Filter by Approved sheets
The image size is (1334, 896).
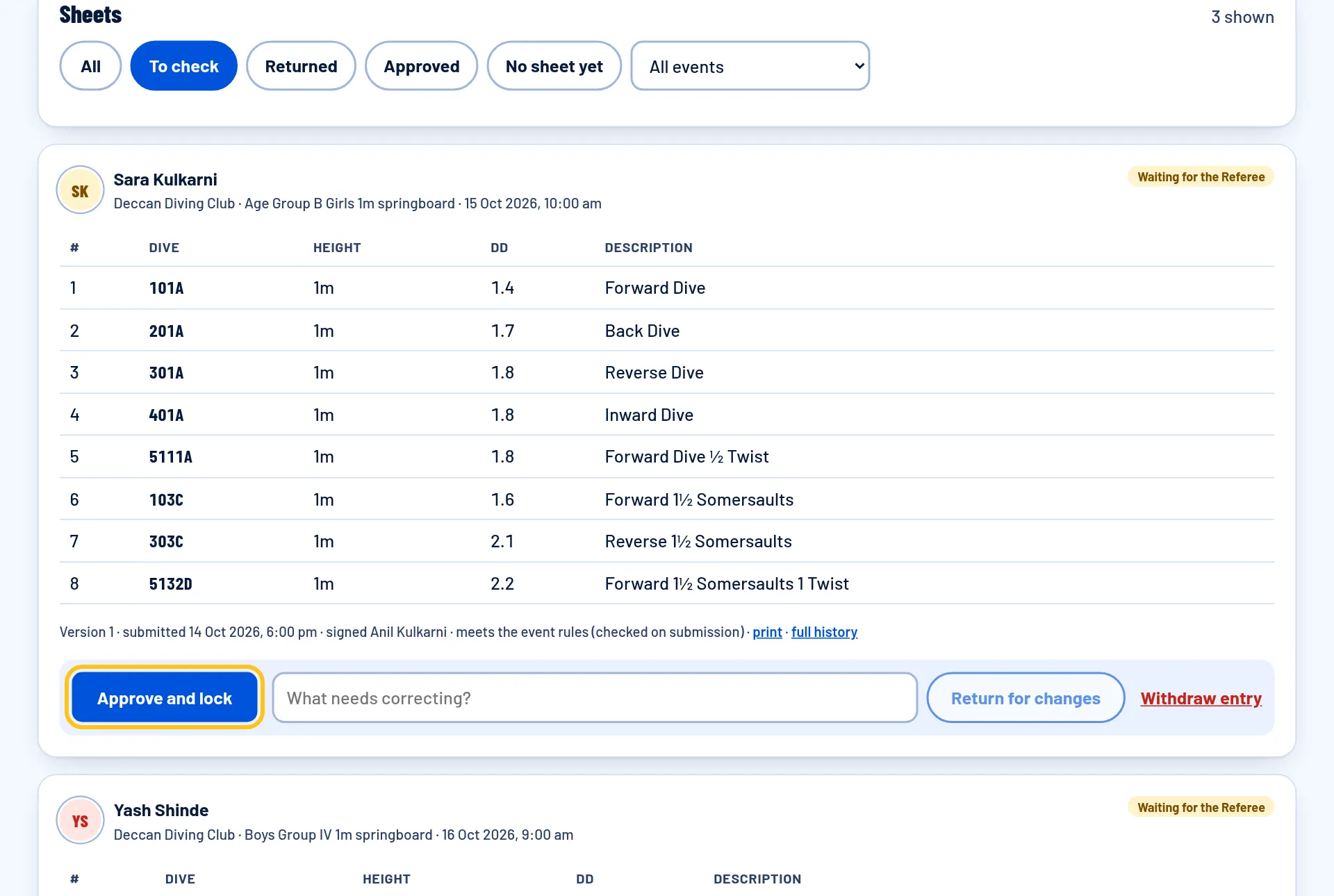click(x=421, y=66)
